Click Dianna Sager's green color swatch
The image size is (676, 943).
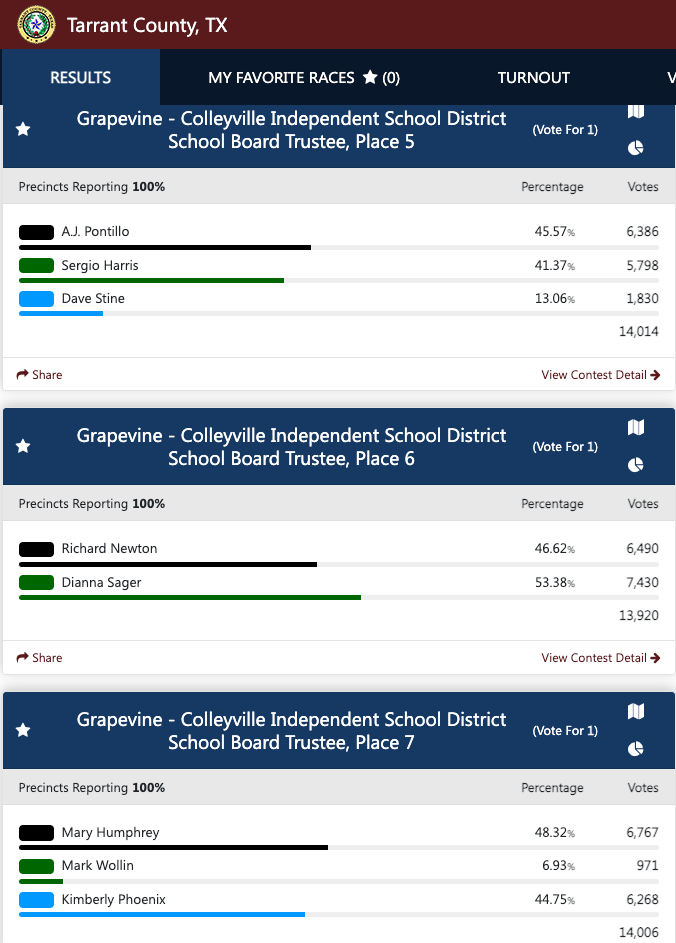coord(36,582)
